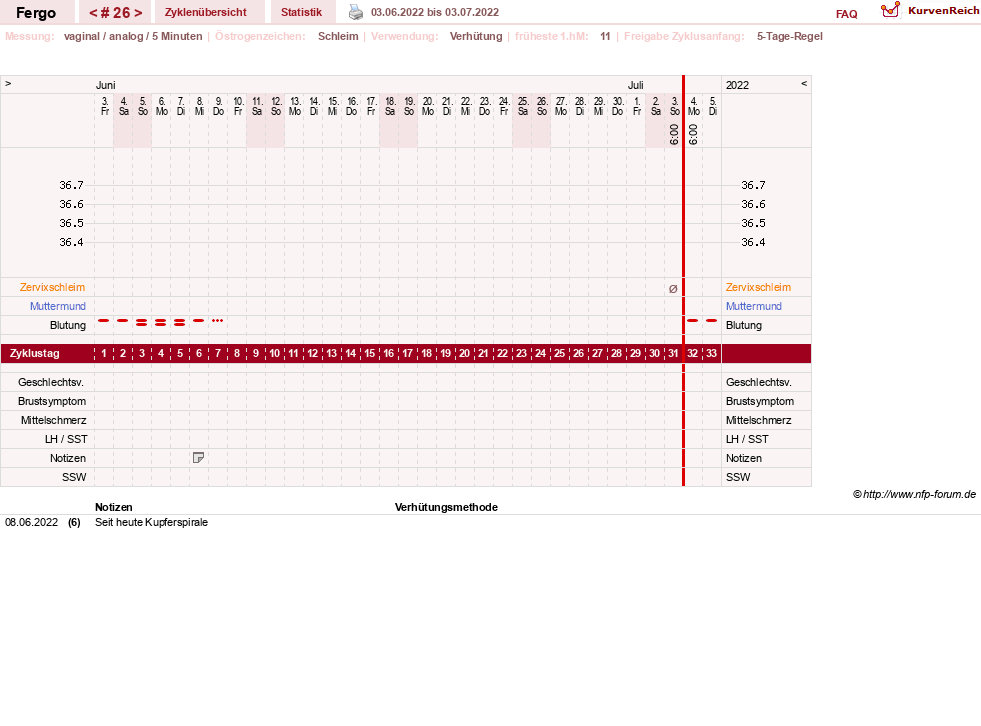The height and width of the screenshot is (726, 981).
Task: Open the Zyklenübersicht tab
Action: coord(206,13)
